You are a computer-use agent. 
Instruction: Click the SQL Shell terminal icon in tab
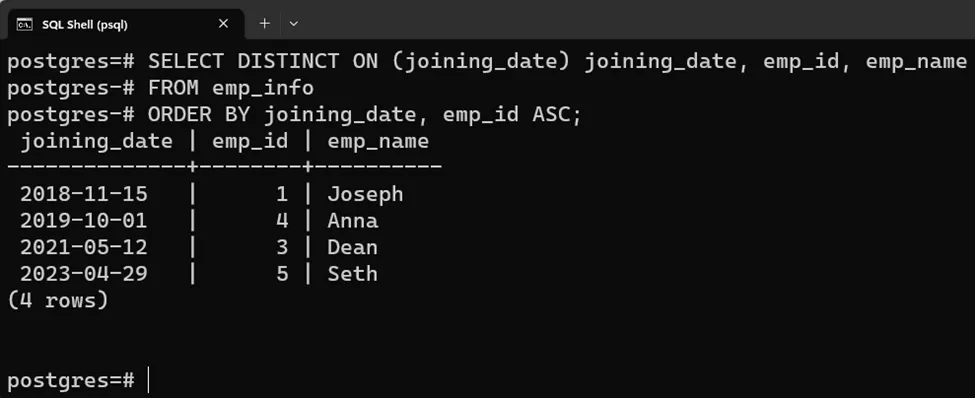click(24, 24)
